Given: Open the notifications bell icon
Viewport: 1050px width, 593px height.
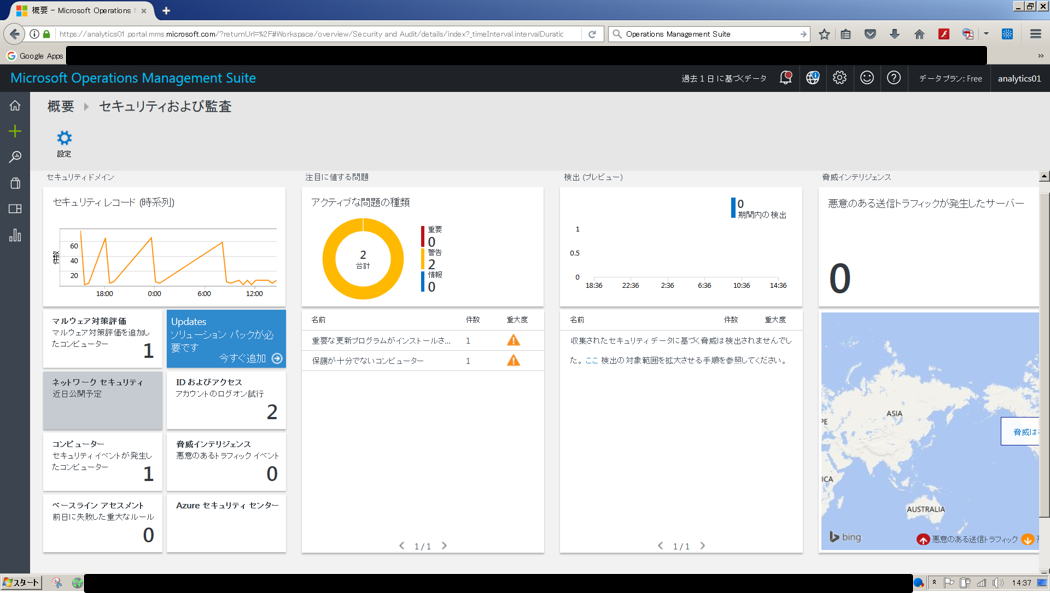Looking at the screenshot, I should pyautogui.click(x=785, y=78).
